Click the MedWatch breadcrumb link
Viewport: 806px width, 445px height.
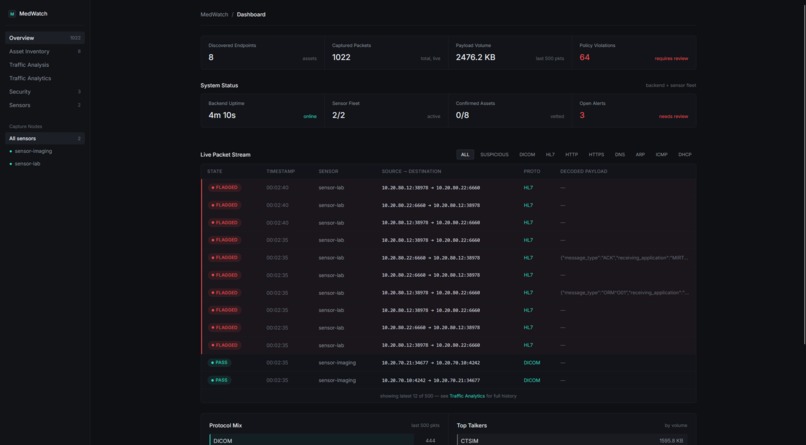[x=214, y=14]
